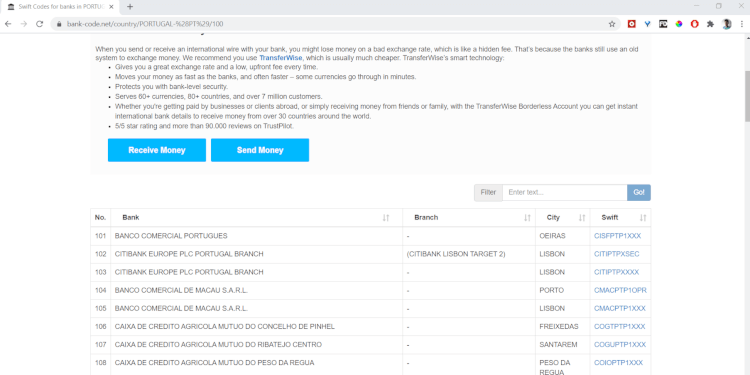
Task: Open the red square extension icon
Action: (631, 24)
